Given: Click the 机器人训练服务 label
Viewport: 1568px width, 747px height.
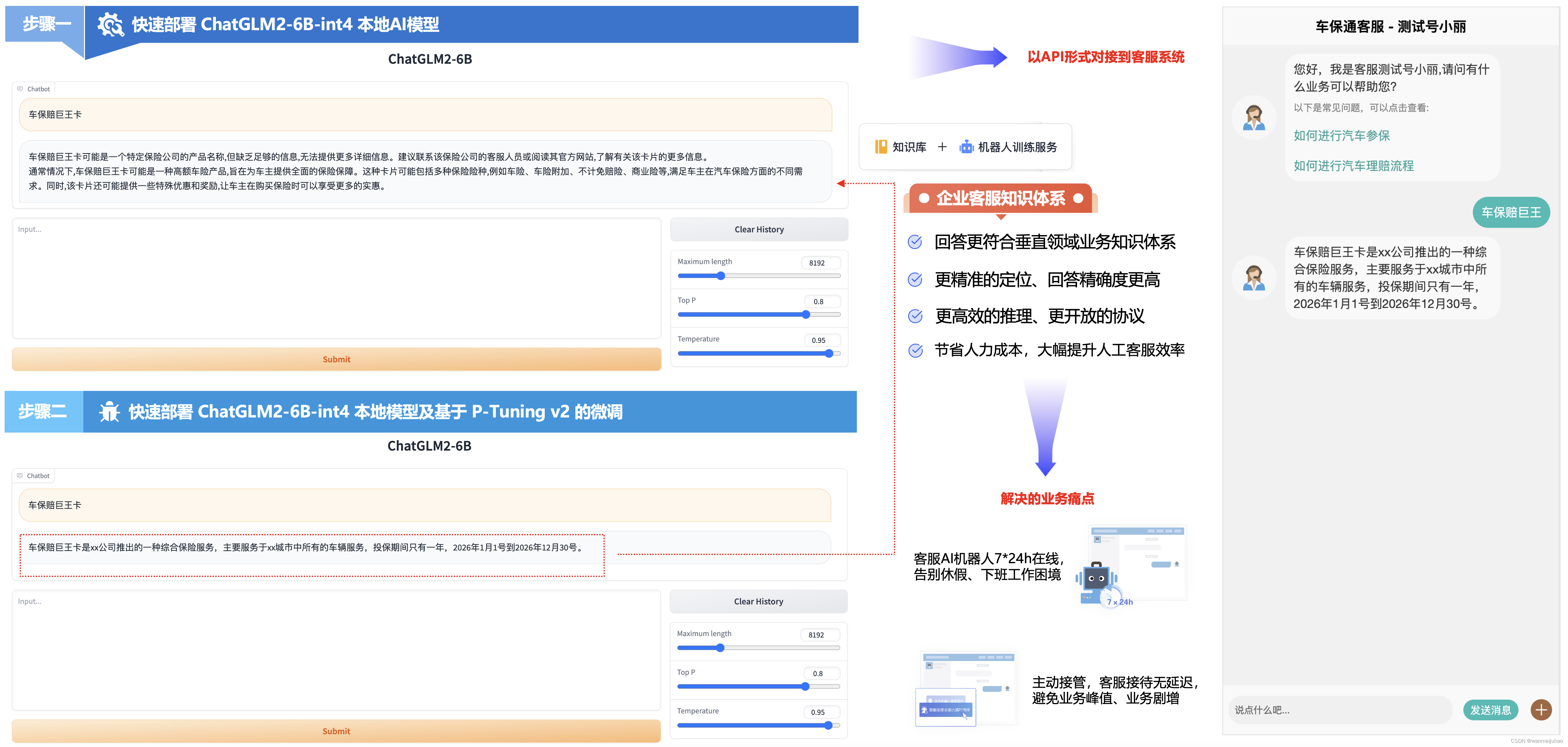Looking at the screenshot, I should (1018, 147).
